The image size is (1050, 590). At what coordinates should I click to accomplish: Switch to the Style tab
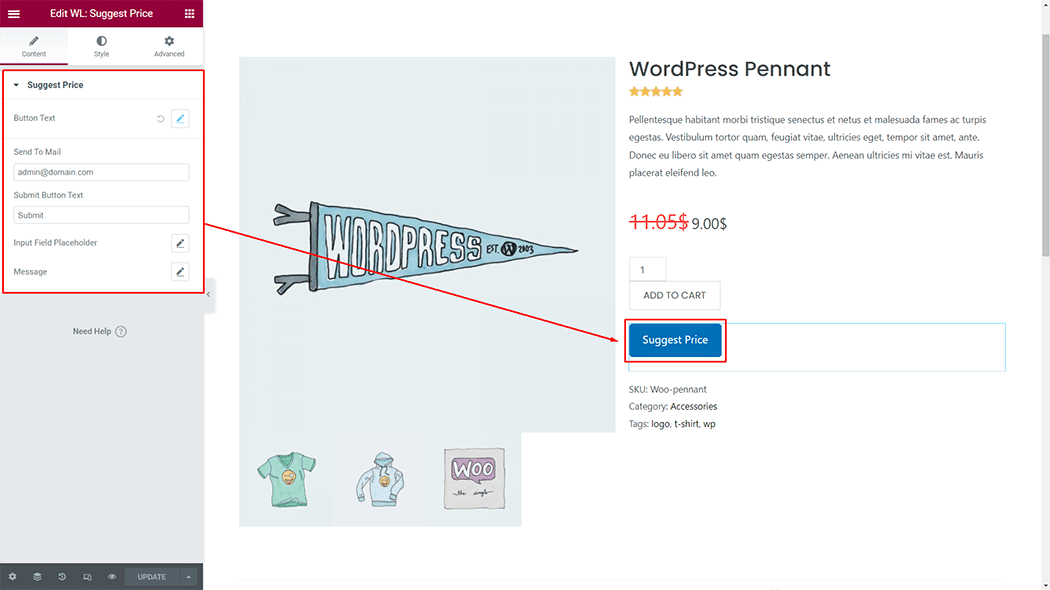[x=101, y=46]
